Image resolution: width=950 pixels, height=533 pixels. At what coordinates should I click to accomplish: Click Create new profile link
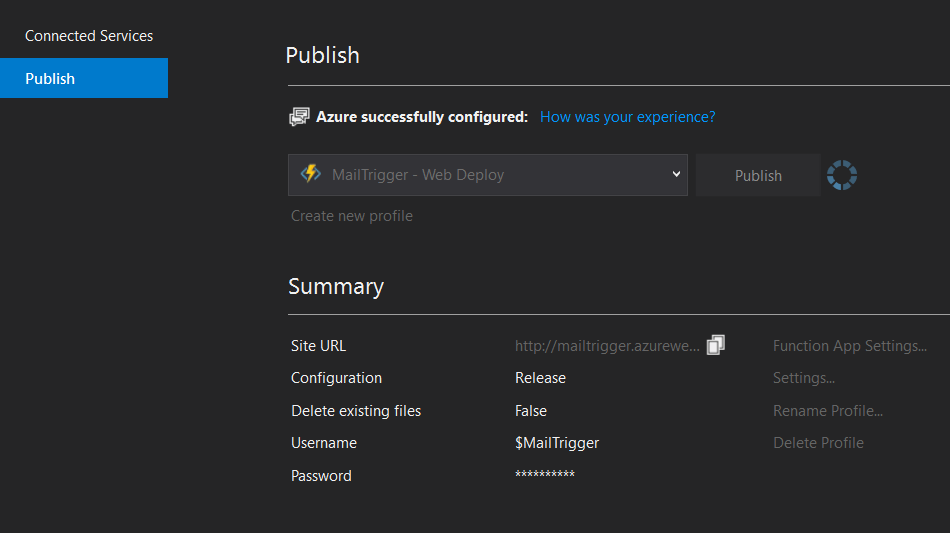point(351,216)
